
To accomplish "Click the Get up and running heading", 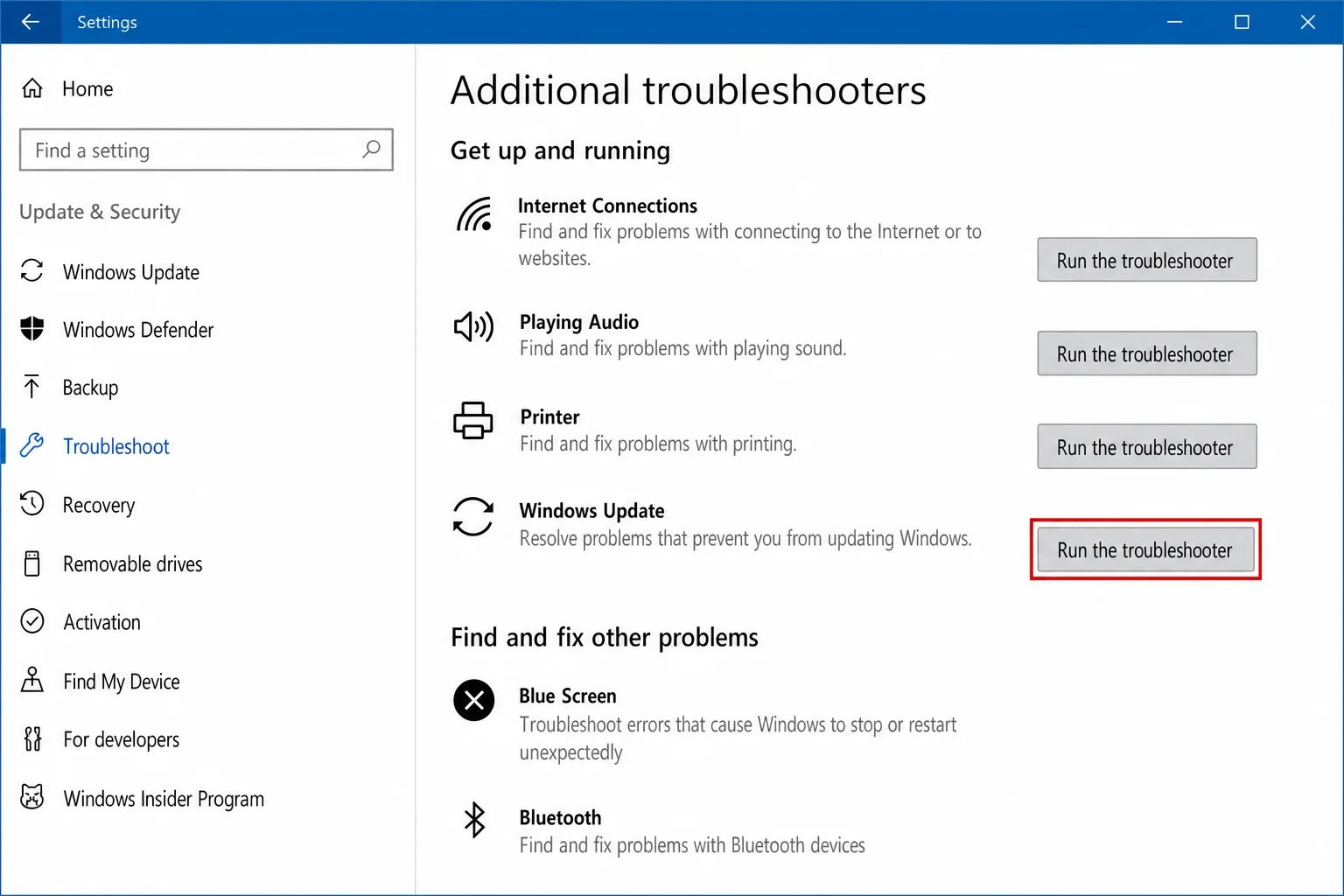I will pos(561,150).
